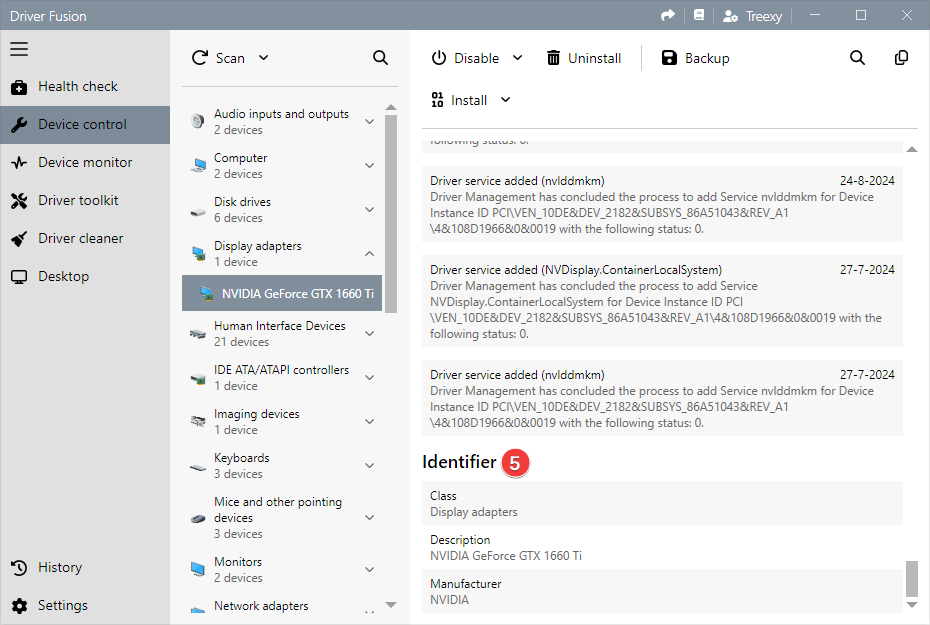The image size is (930, 625).
Task: Click details pane scroll up arrow
Action: click(x=912, y=149)
